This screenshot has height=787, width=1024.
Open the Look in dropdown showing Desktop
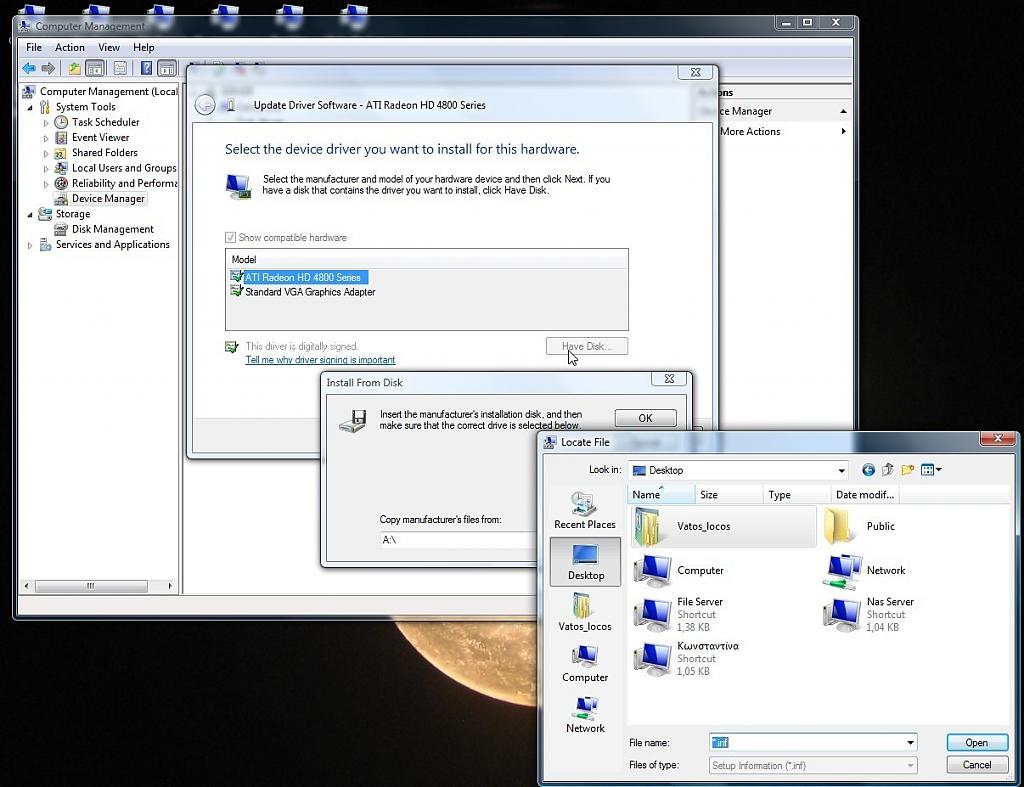click(841, 470)
